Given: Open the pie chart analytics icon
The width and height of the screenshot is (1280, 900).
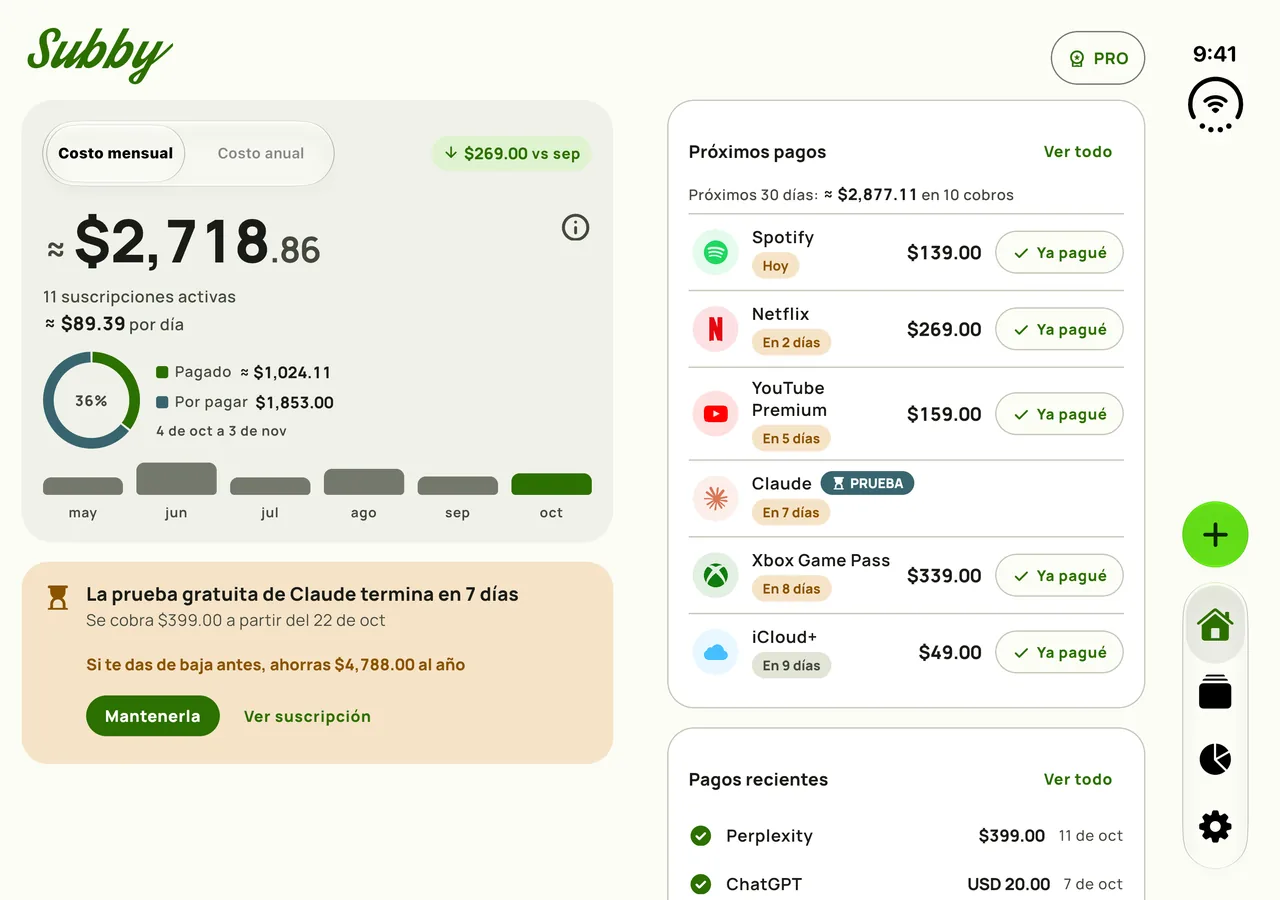Looking at the screenshot, I should click(1215, 759).
